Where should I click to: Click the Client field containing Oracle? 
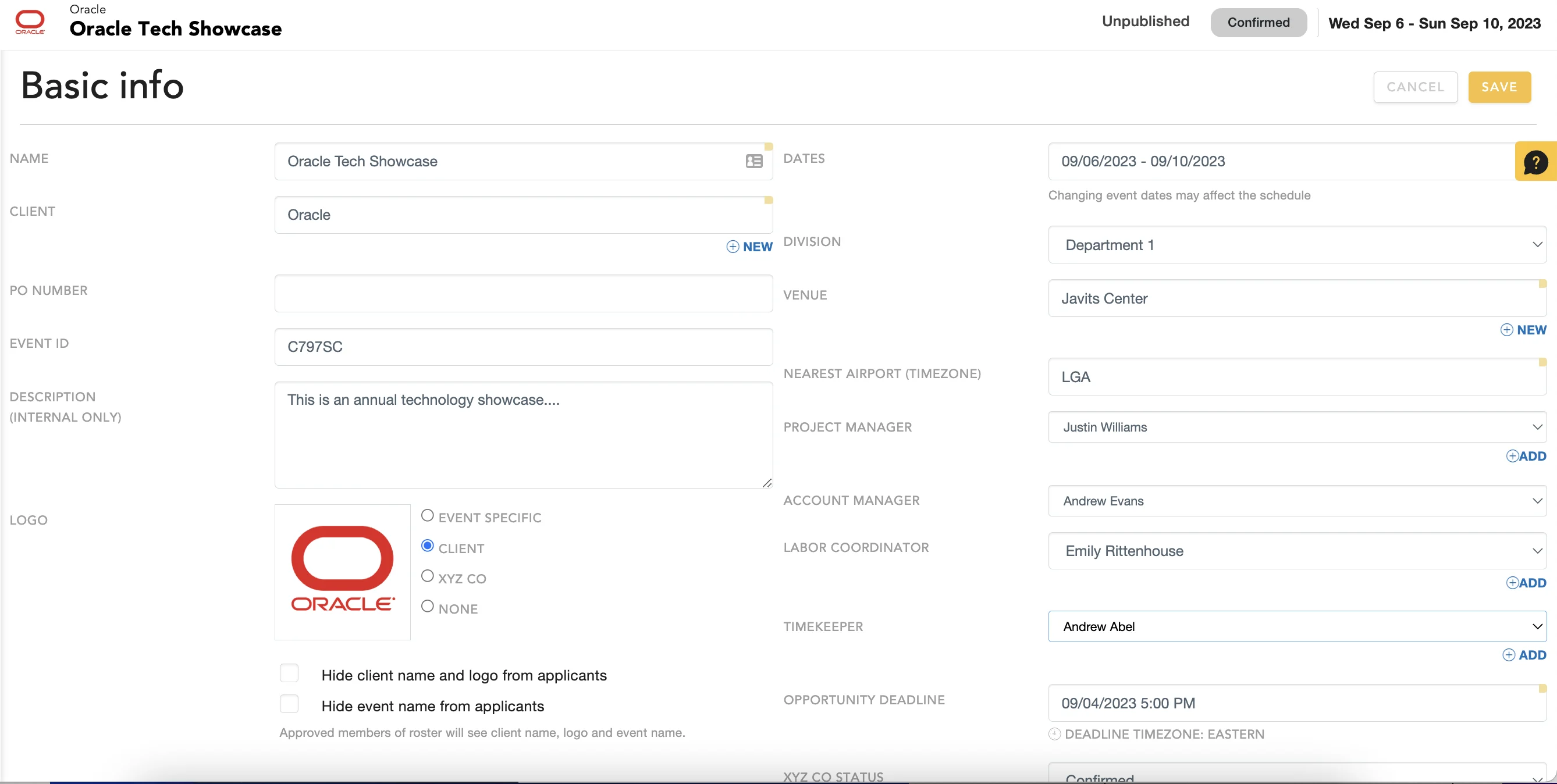[524, 215]
